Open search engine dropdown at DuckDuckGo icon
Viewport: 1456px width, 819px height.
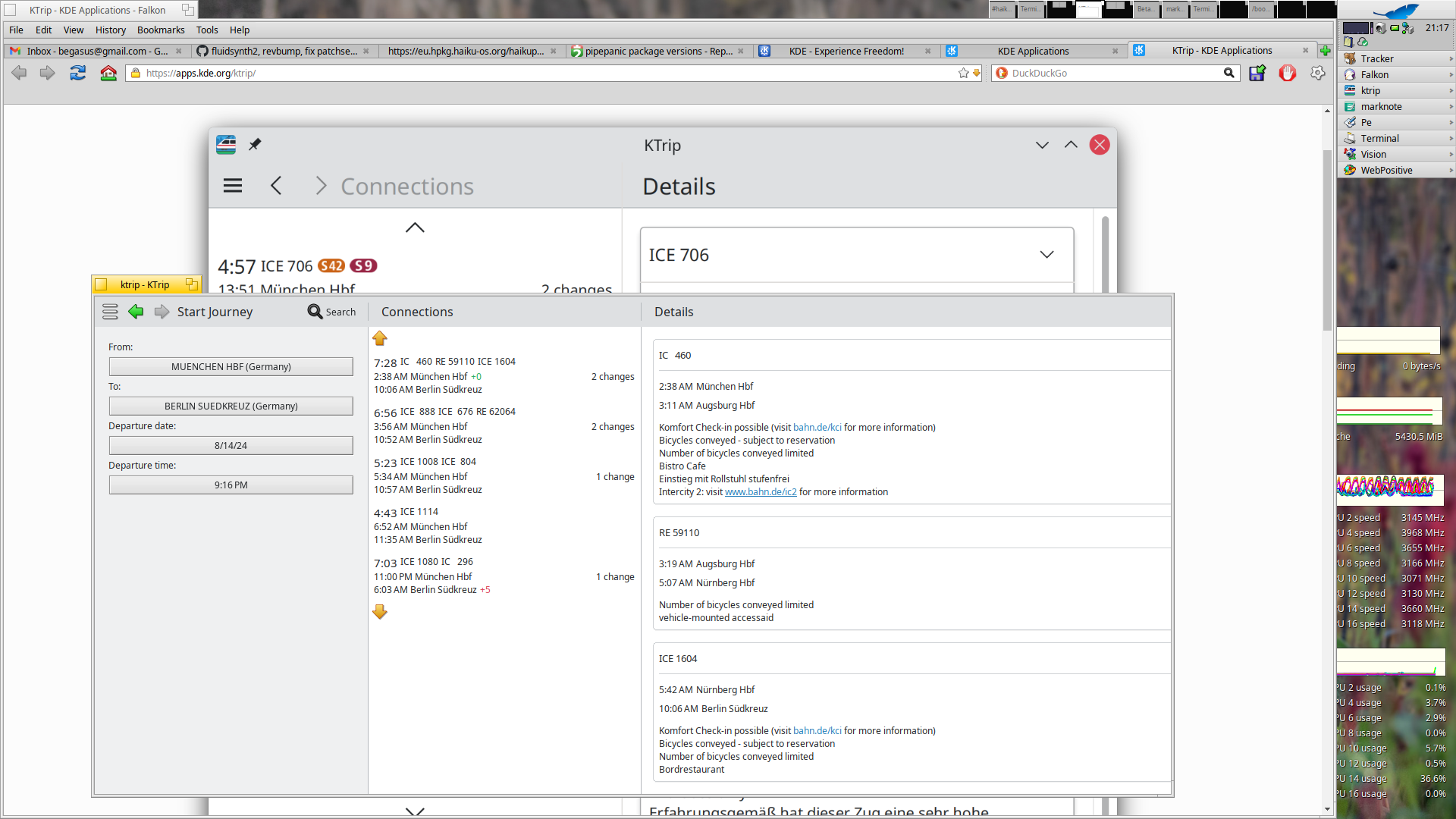pos(1002,73)
